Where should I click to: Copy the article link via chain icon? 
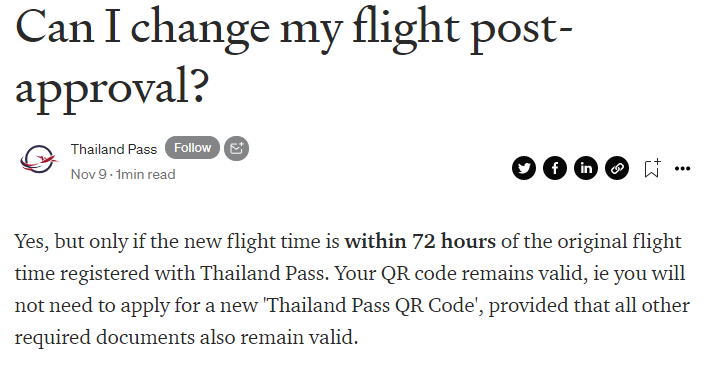617,168
